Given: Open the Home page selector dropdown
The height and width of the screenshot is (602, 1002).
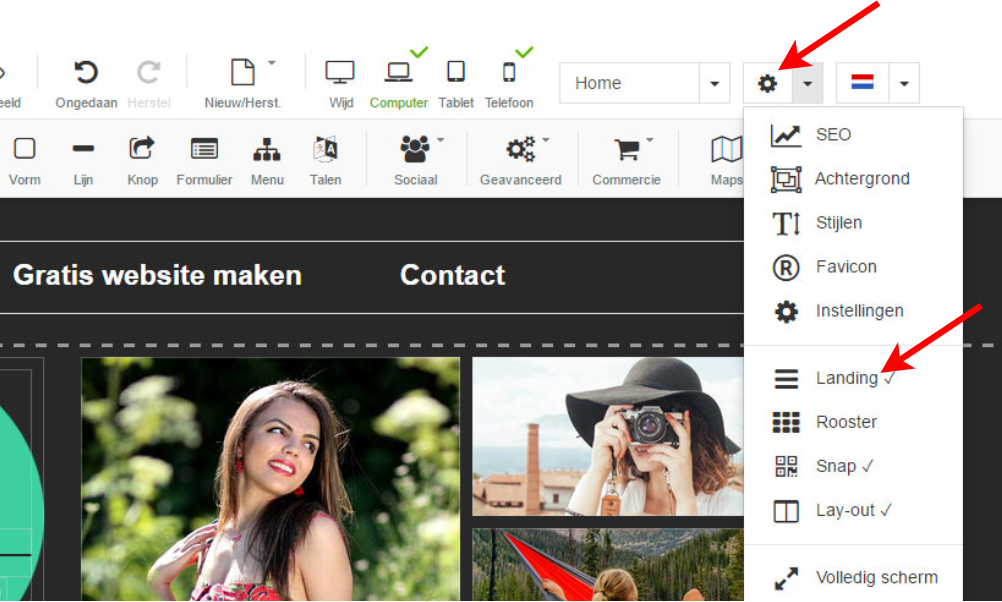Looking at the screenshot, I should (x=716, y=83).
